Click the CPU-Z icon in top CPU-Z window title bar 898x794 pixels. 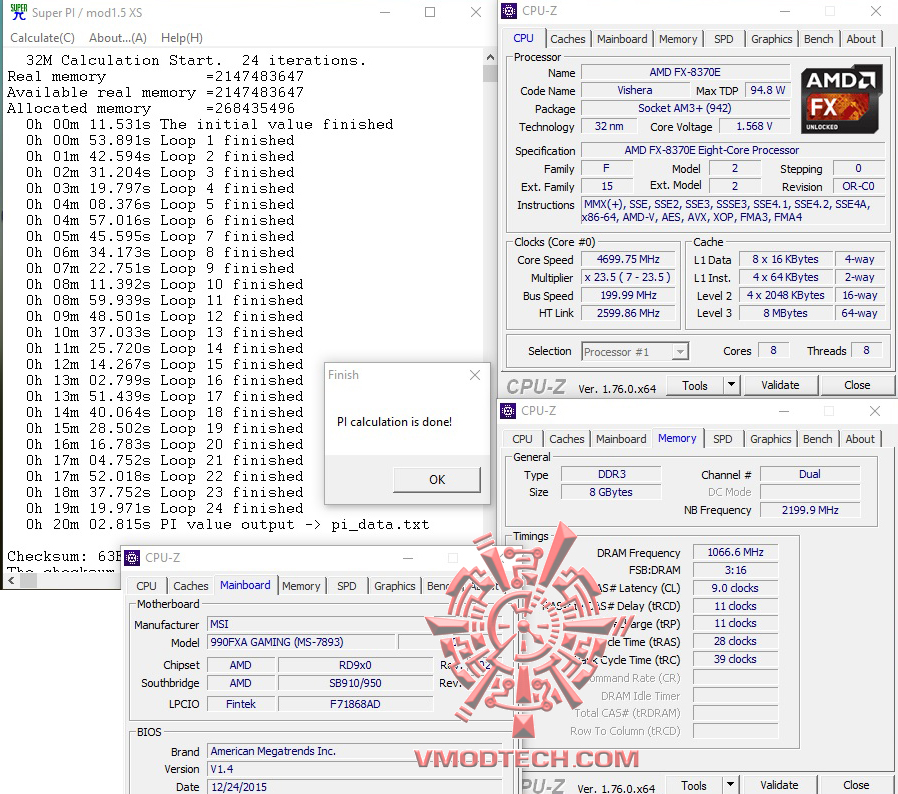click(x=509, y=11)
